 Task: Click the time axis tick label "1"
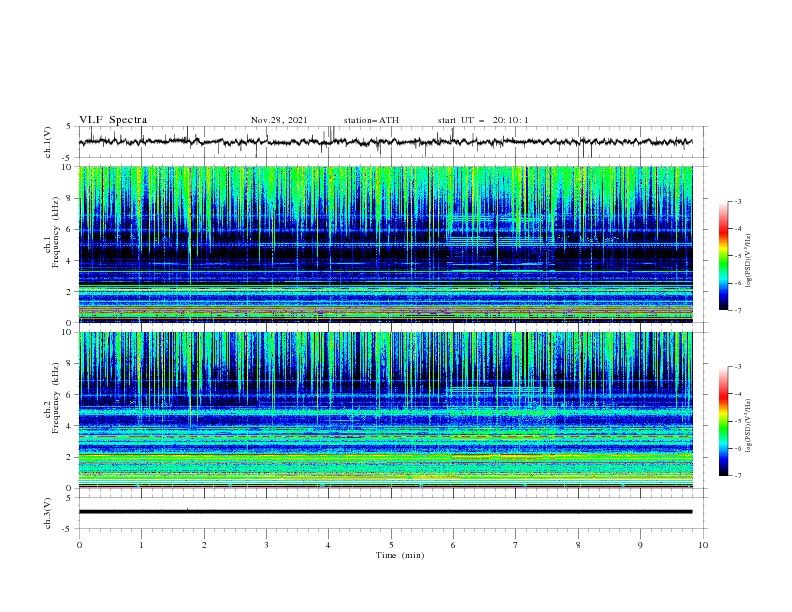[x=141, y=545]
